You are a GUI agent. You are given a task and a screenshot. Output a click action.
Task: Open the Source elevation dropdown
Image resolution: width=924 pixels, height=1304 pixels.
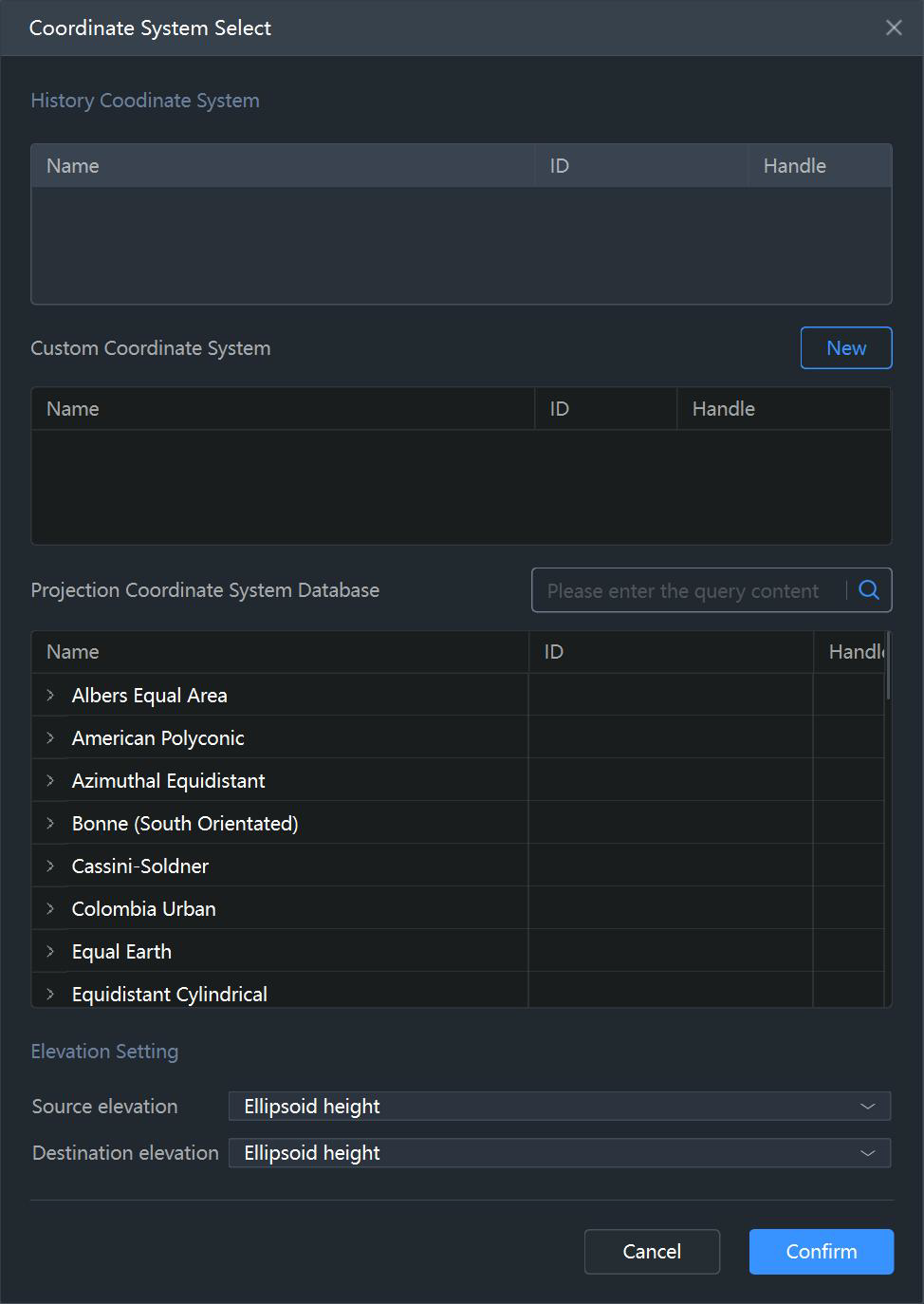tap(560, 1106)
